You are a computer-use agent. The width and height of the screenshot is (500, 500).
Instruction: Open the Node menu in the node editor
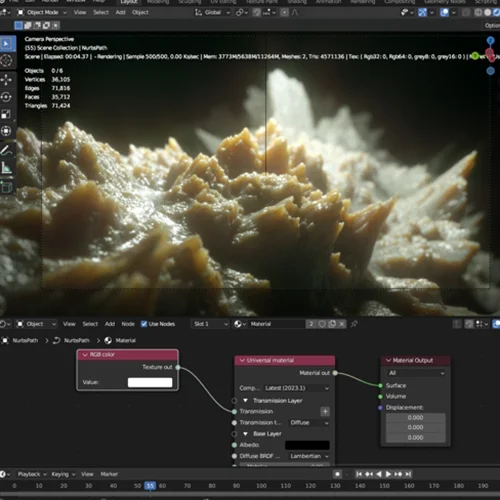coord(128,324)
